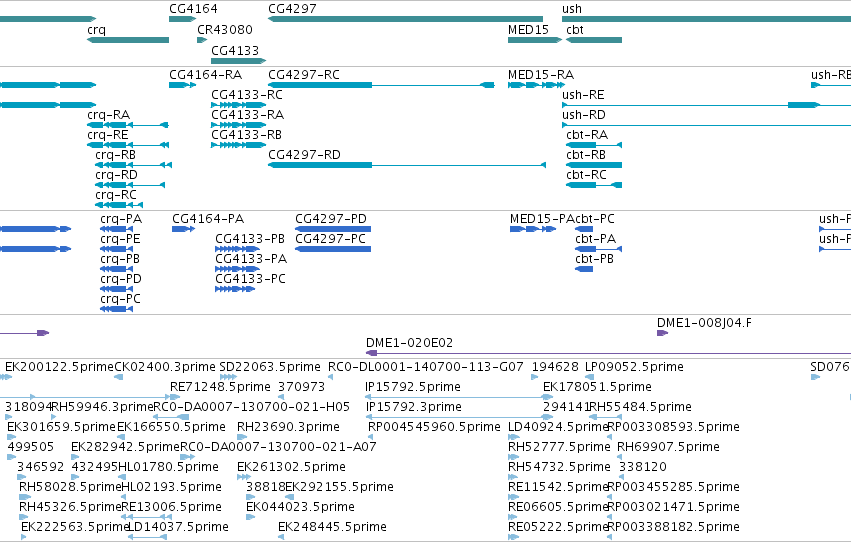Image resolution: width=851 pixels, height=542 pixels.
Task: Click EST EK200122.5prime
Action: pos(60,367)
